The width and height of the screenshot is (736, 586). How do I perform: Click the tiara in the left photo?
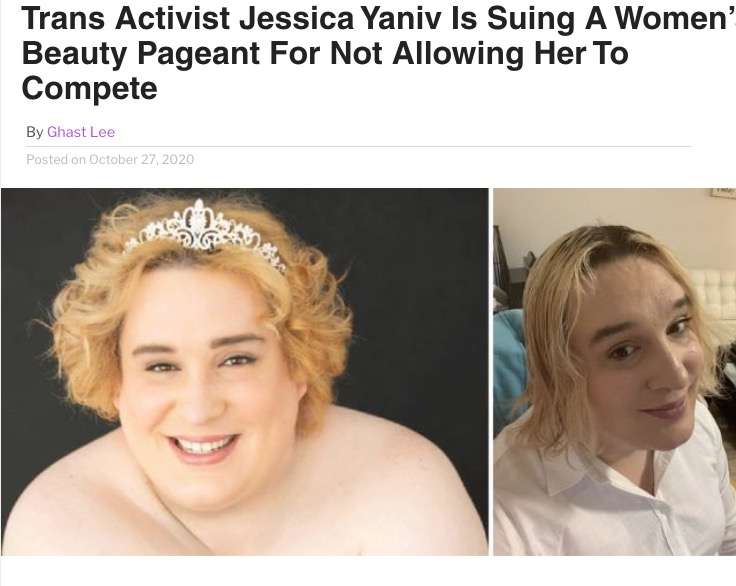pyautogui.click(x=205, y=232)
